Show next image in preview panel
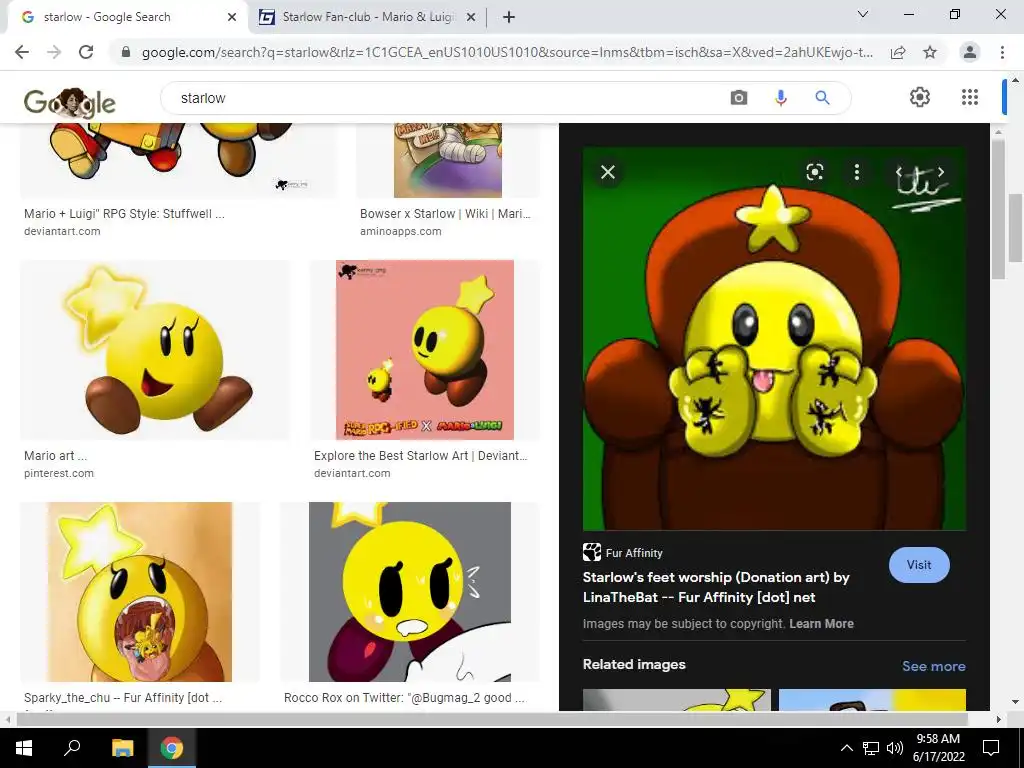The height and width of the screenshot is (768, 1024). point(941,172)
